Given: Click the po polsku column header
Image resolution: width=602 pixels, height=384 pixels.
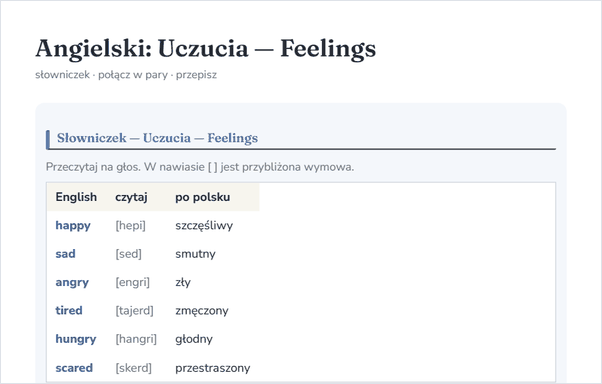Looking at the screenshot, I should [203, 197].
